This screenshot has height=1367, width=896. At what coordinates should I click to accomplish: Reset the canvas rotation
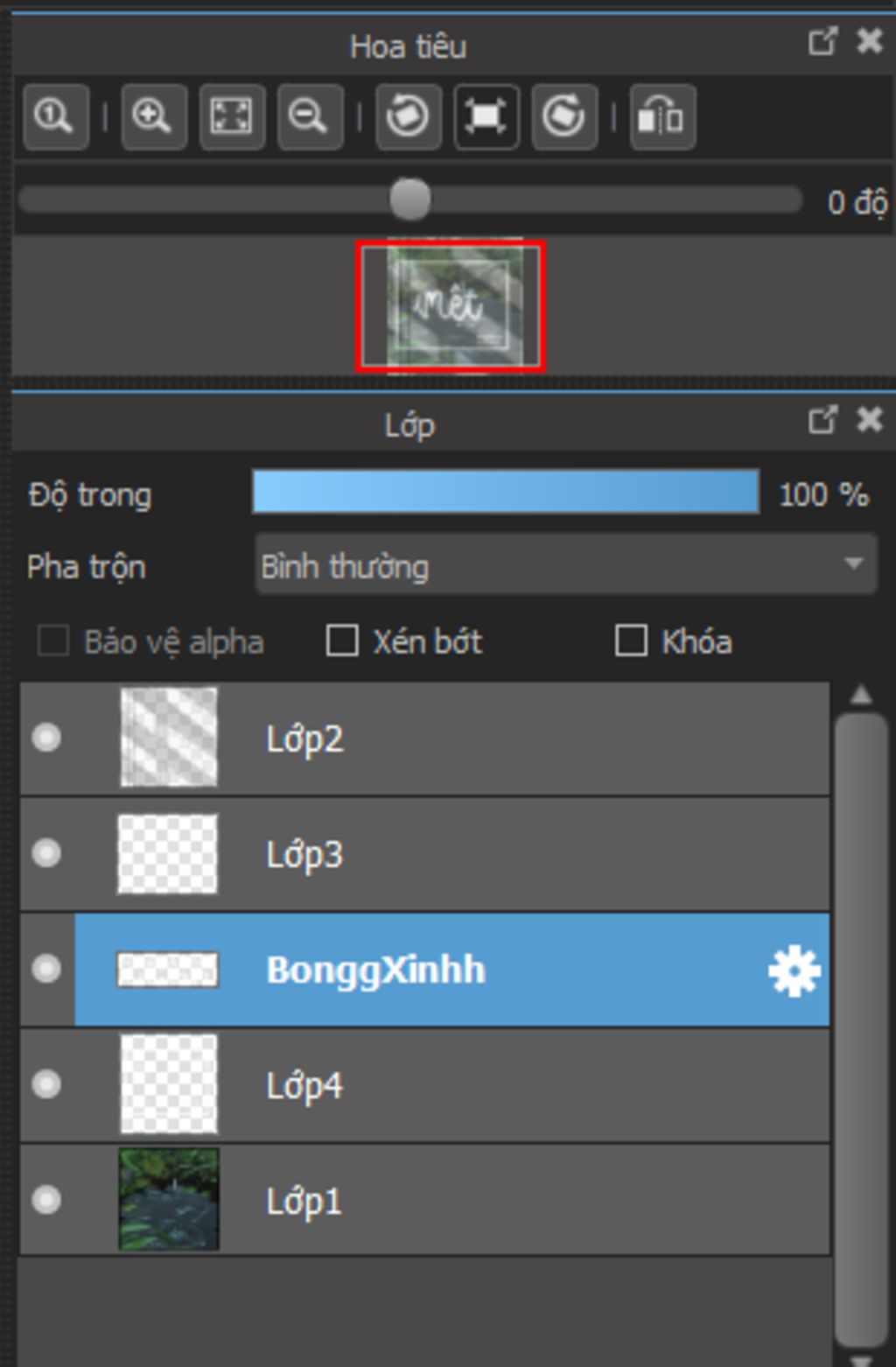pos(486,116)
